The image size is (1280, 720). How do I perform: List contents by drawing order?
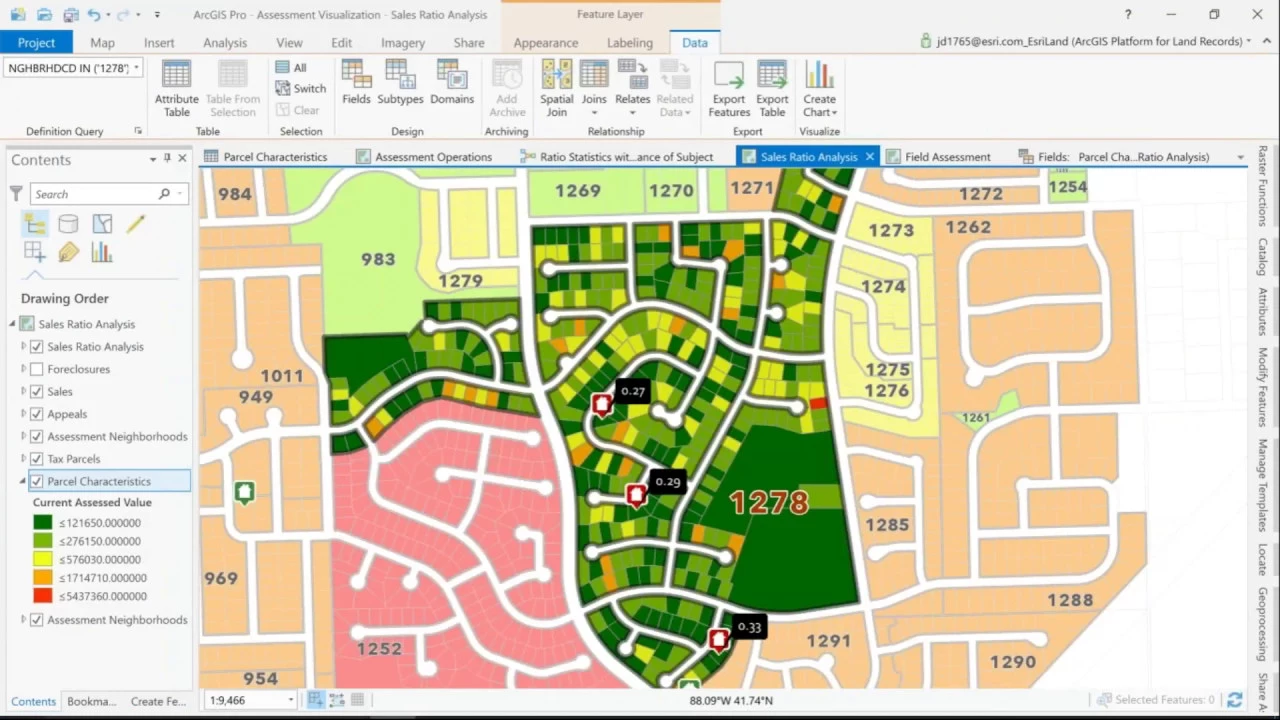click(x=34, y=224)
